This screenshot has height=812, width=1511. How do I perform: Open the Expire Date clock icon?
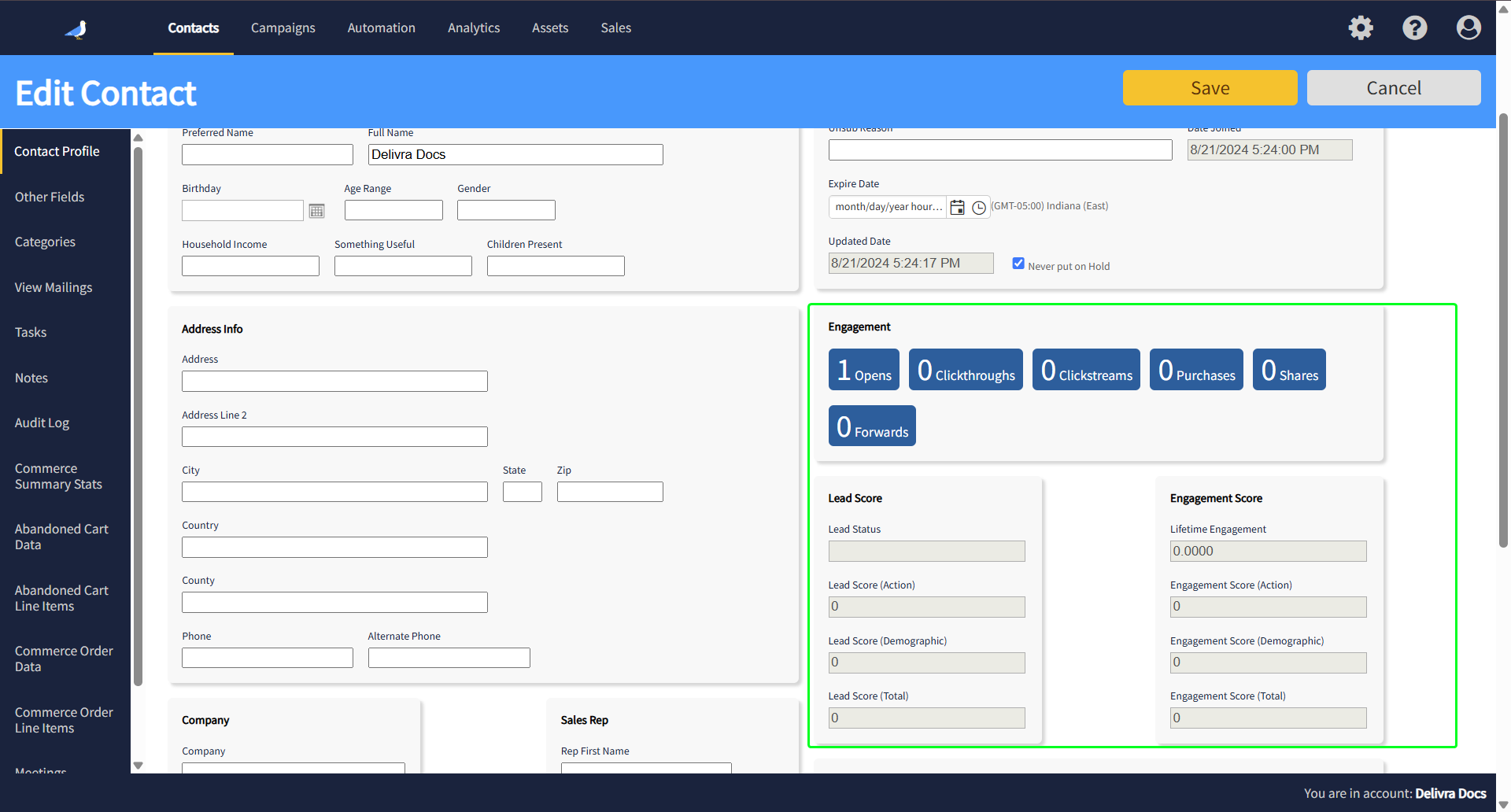coord(979,208)
